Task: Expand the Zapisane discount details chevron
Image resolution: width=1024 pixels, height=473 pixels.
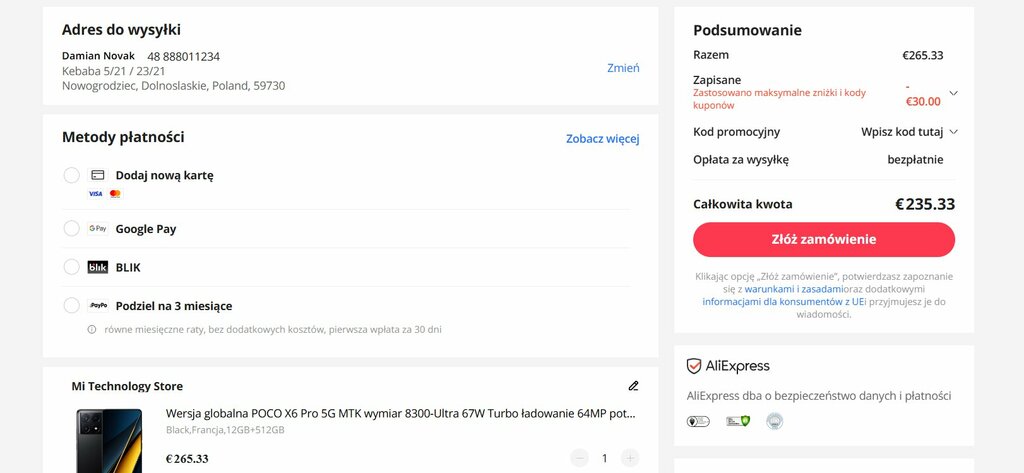Action: 953,93
